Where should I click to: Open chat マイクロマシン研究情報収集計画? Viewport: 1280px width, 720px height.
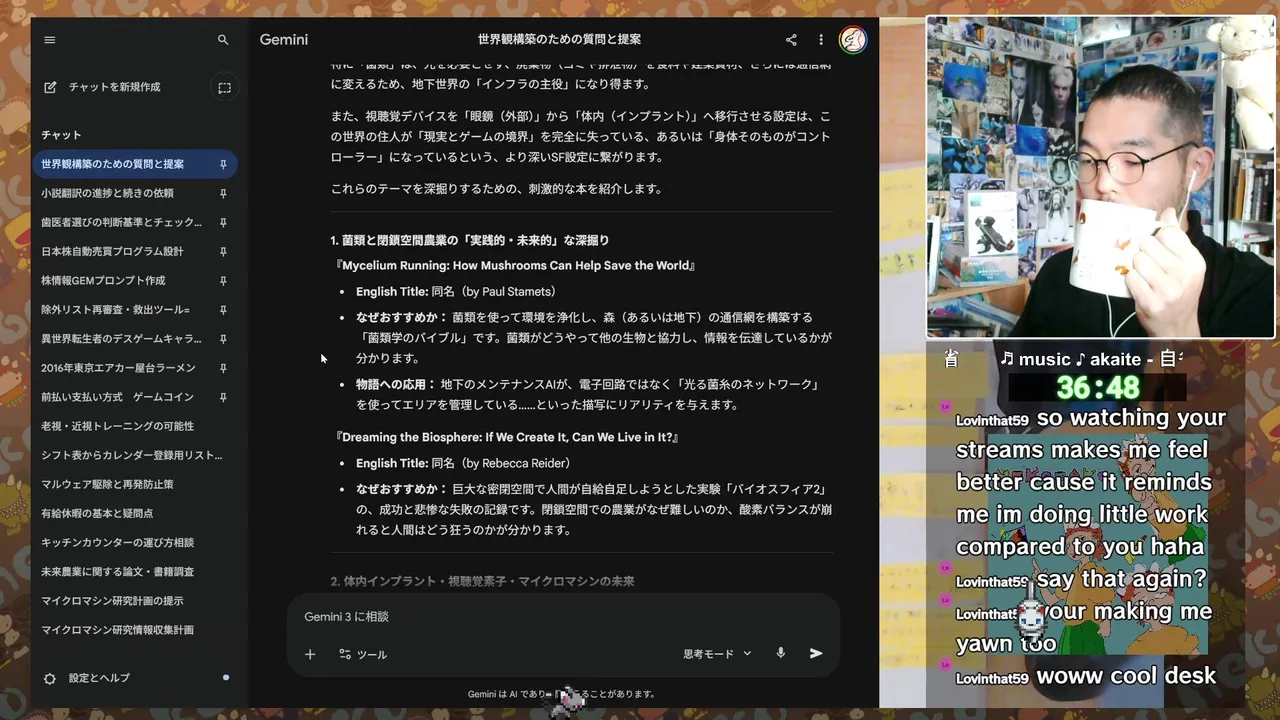click(134, 630)
